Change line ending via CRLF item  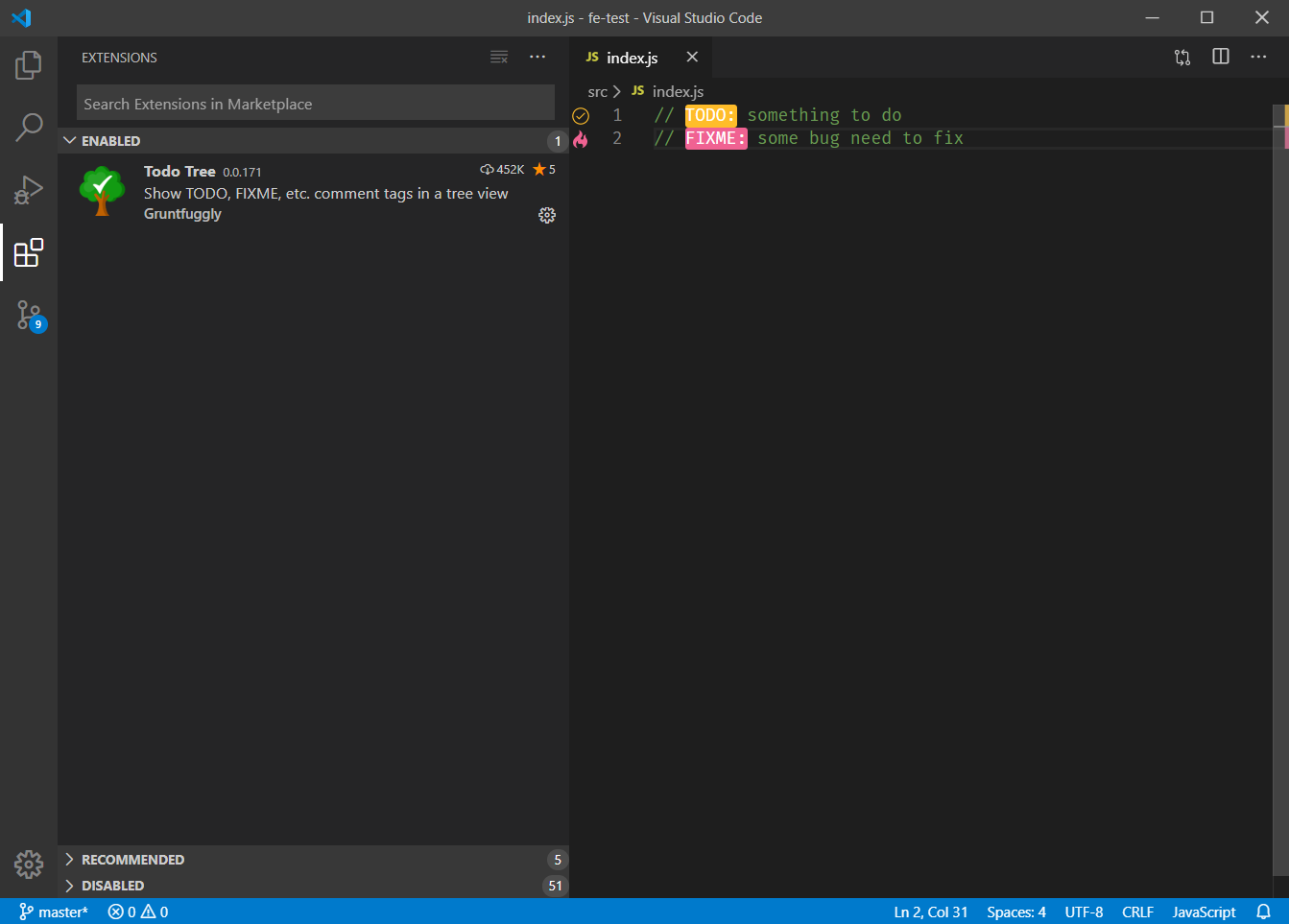1137,912
